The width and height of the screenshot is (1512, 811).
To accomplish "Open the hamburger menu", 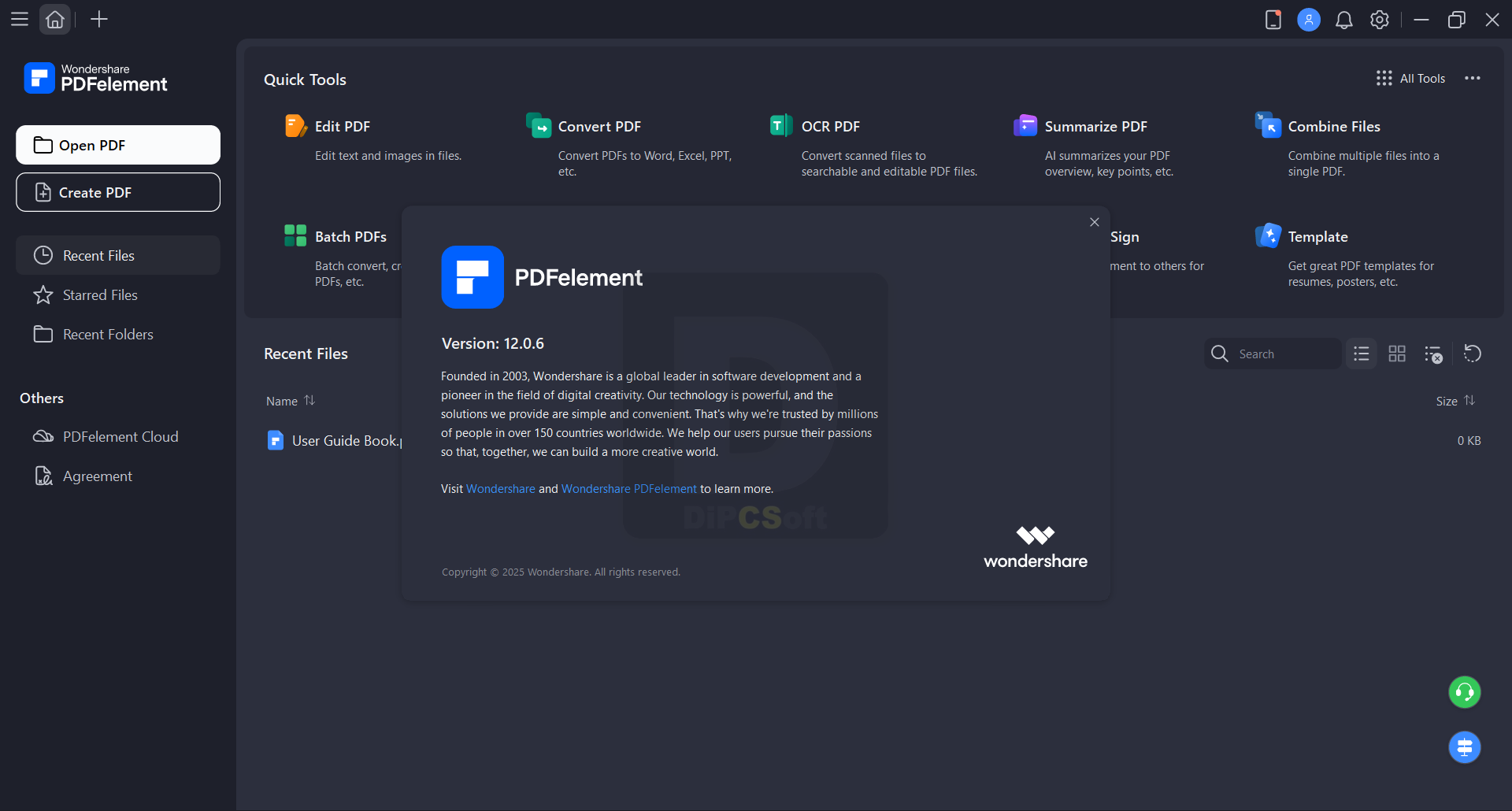I will pyautogui.click(x=20, y=20).
